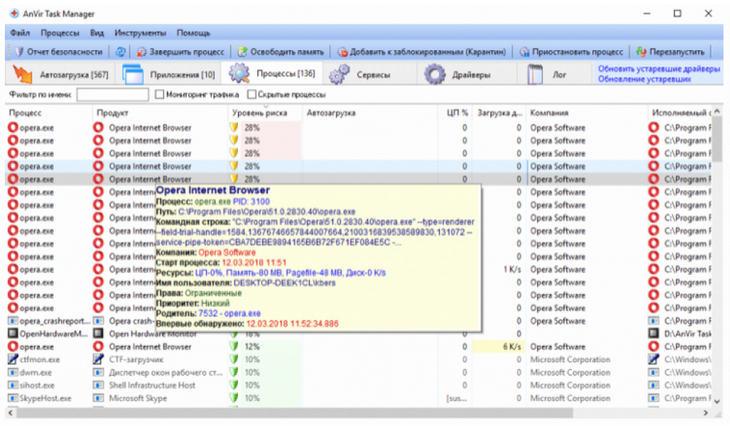This screenshot has width=730, height=426.
Task: Click the green shield on SkypeHost.exe row
Action: tap(234, 398)
